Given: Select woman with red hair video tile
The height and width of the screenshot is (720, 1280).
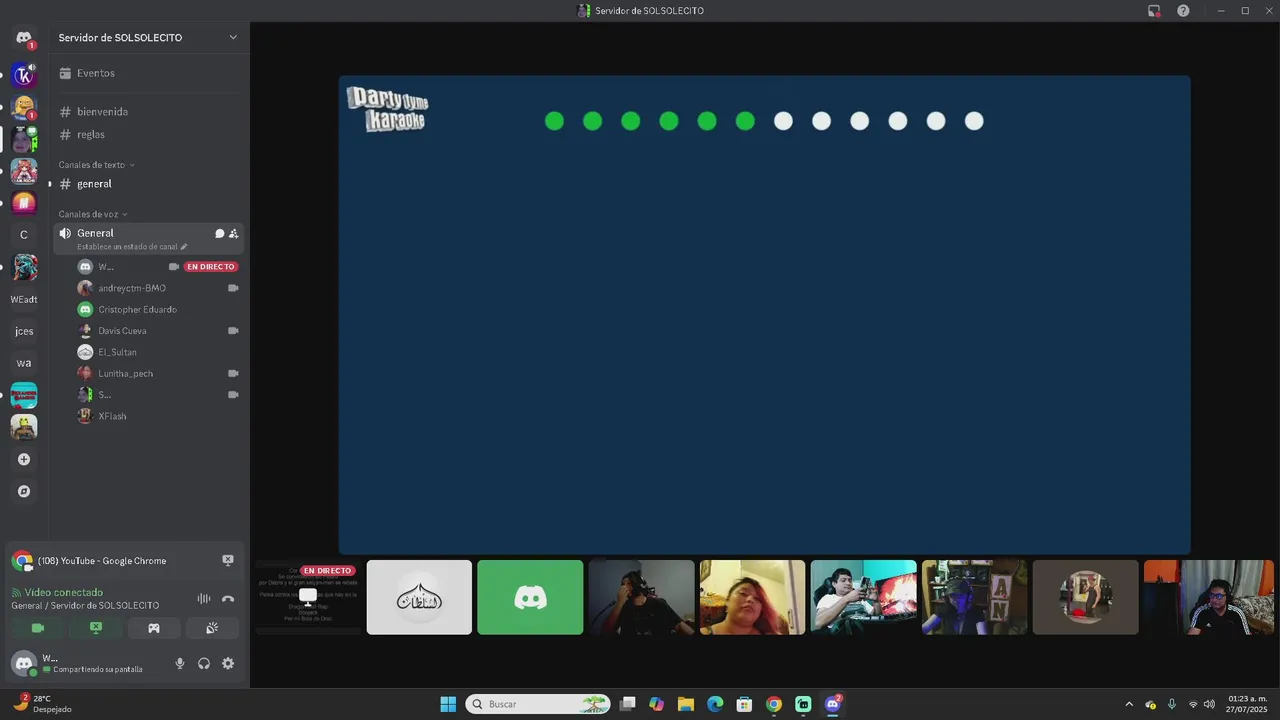Looking at the screenshot, I should (x=752, y=597).
